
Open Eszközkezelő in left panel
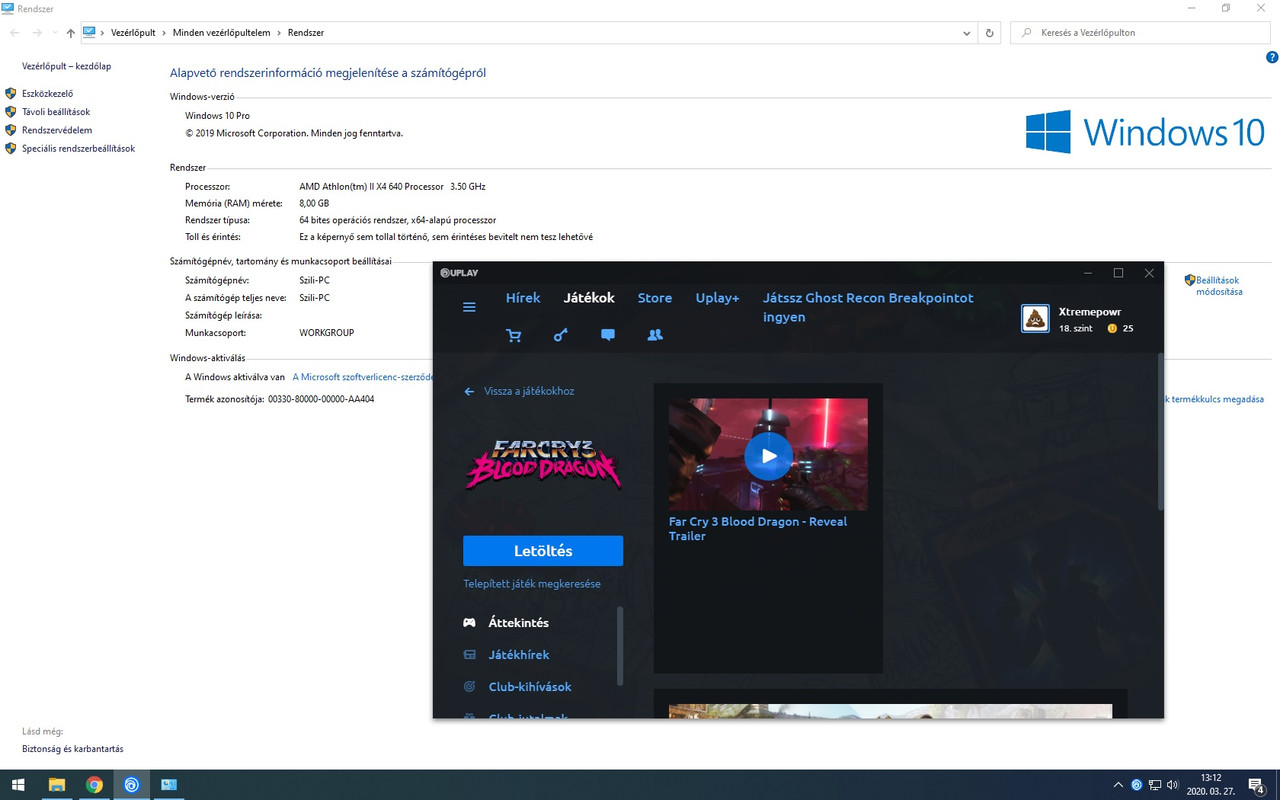(47, 94)
